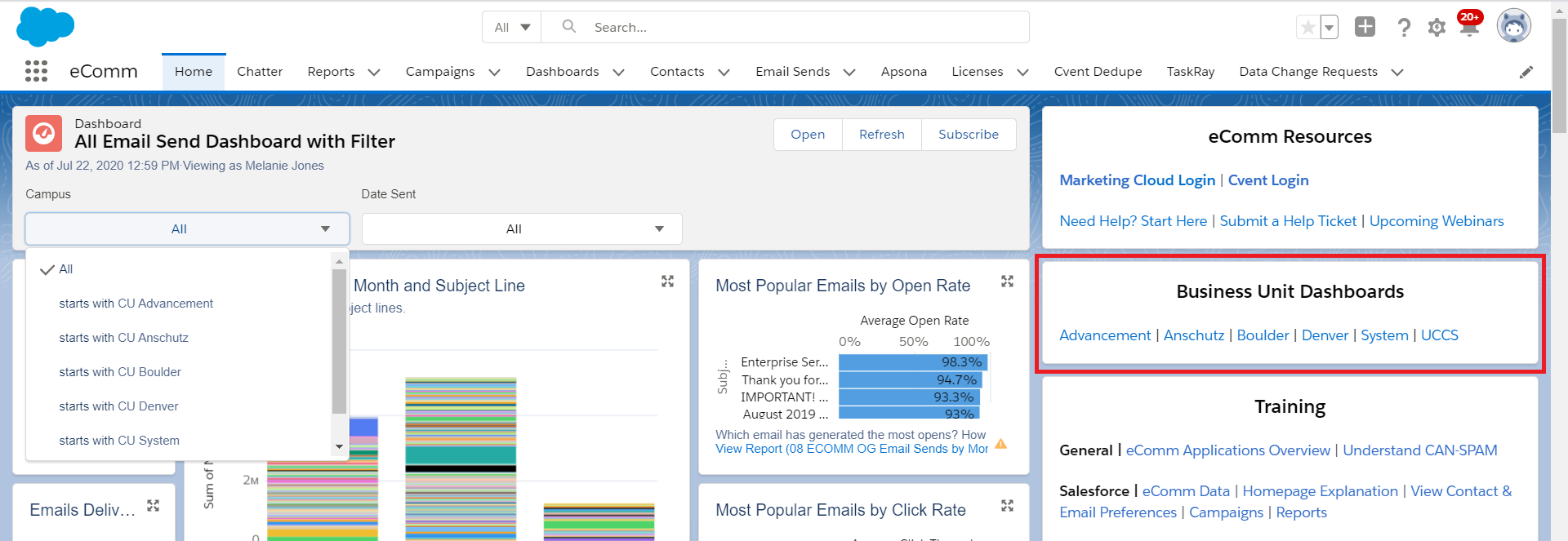Choose starts with CU Denver
The image size is (1568, 541).
tap(178, 406)
